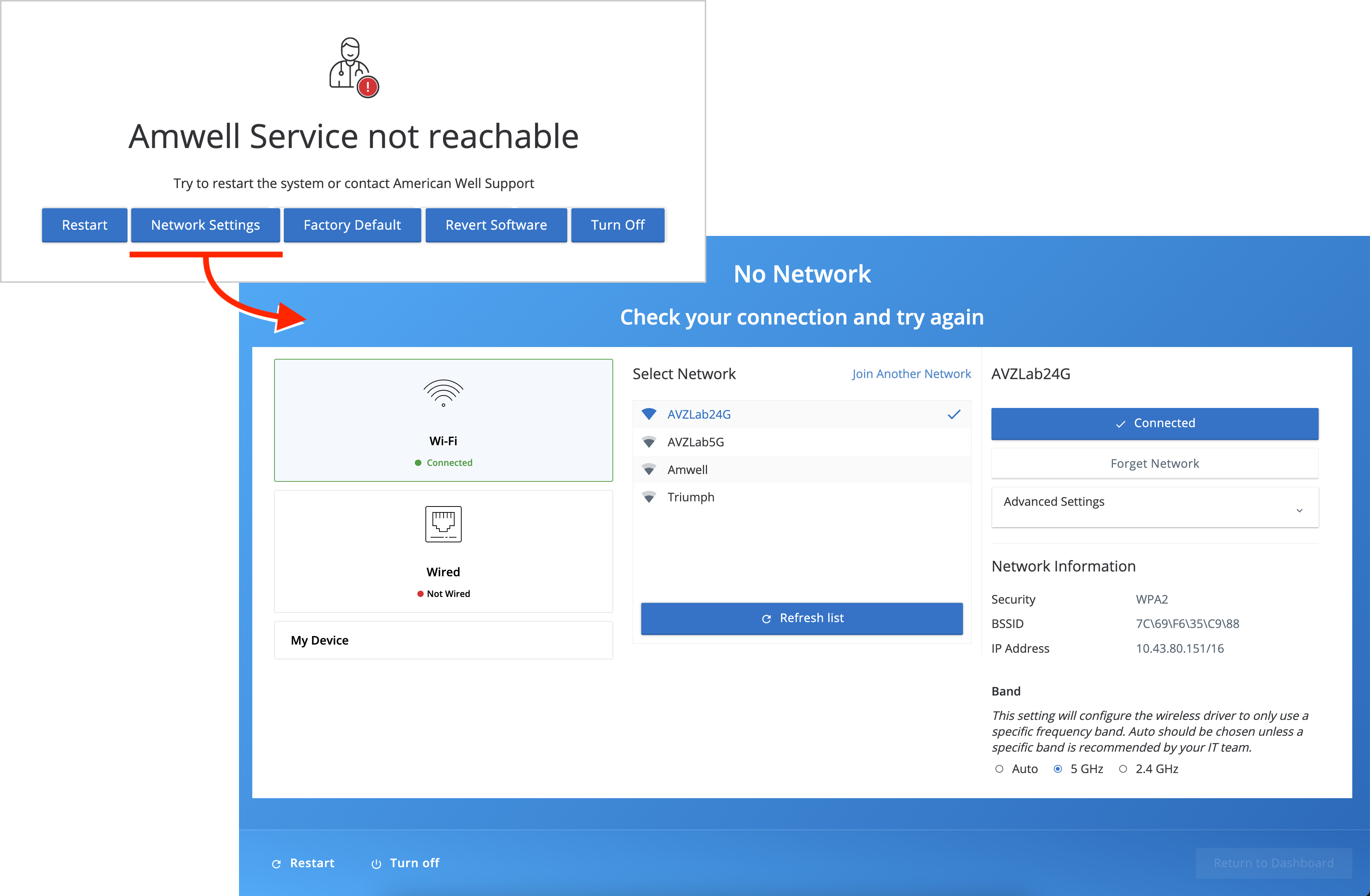Select the Auto band radio button
This screenshot has width=1370, height=896.
[999, 769]
